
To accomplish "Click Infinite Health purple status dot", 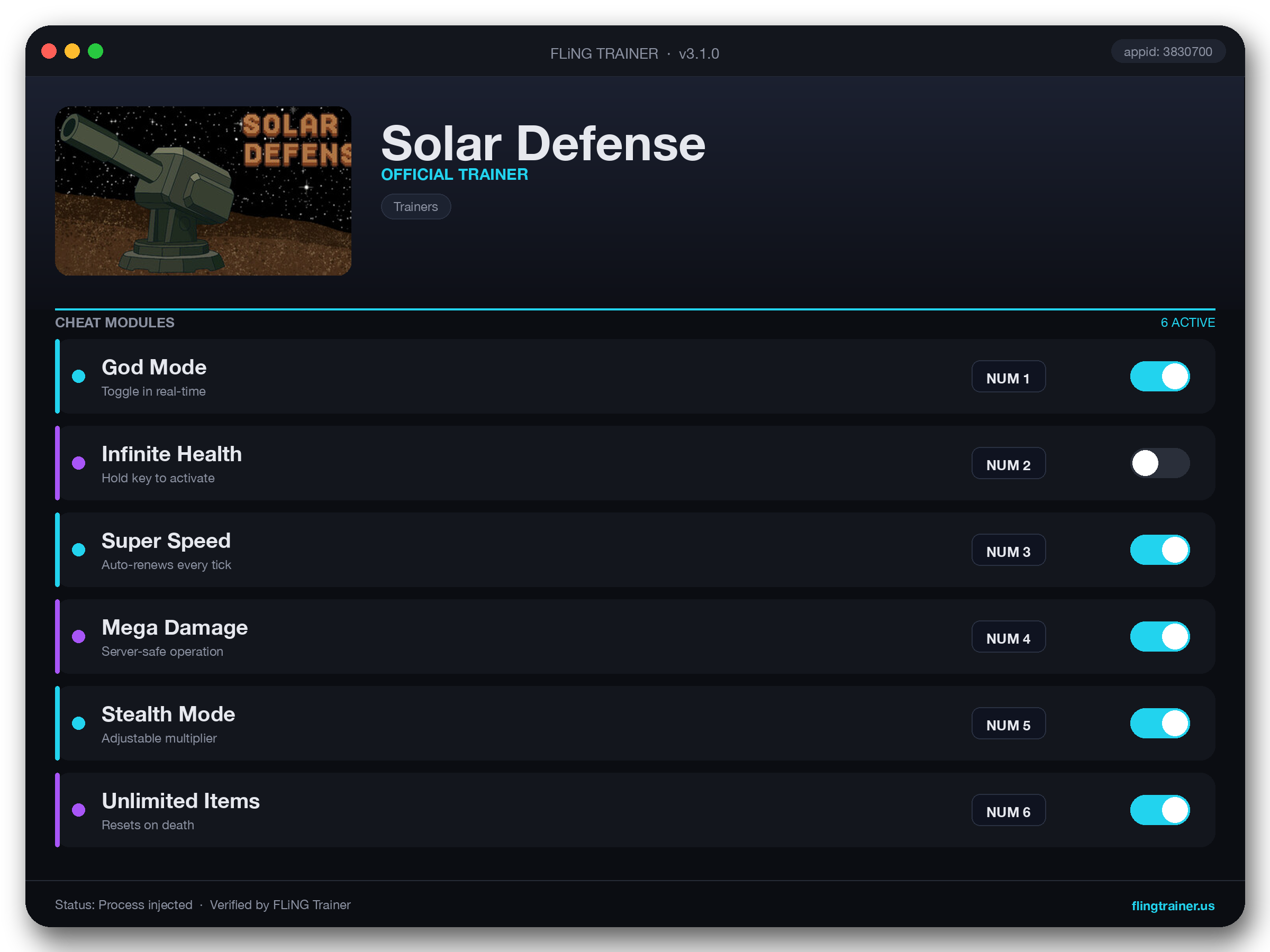I will tap(79, 463).
